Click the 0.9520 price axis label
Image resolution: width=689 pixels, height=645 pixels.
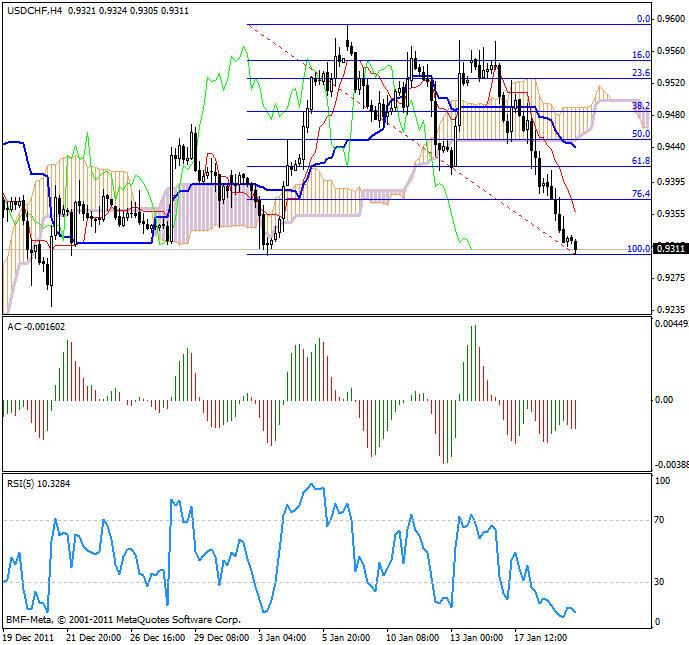tap(671, 83)
